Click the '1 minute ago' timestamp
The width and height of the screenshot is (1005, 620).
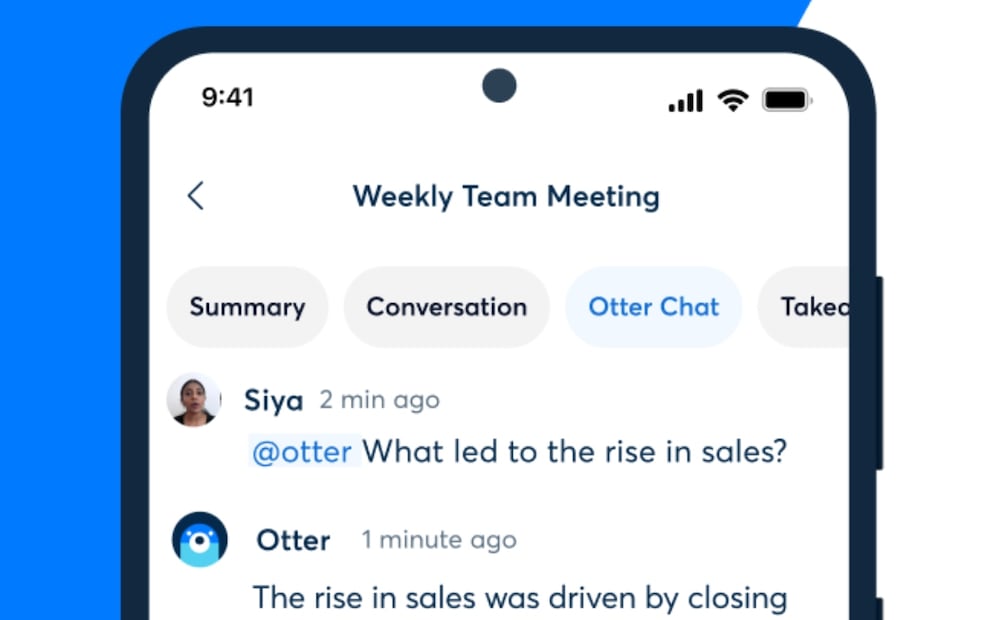(x=439, y=541)
